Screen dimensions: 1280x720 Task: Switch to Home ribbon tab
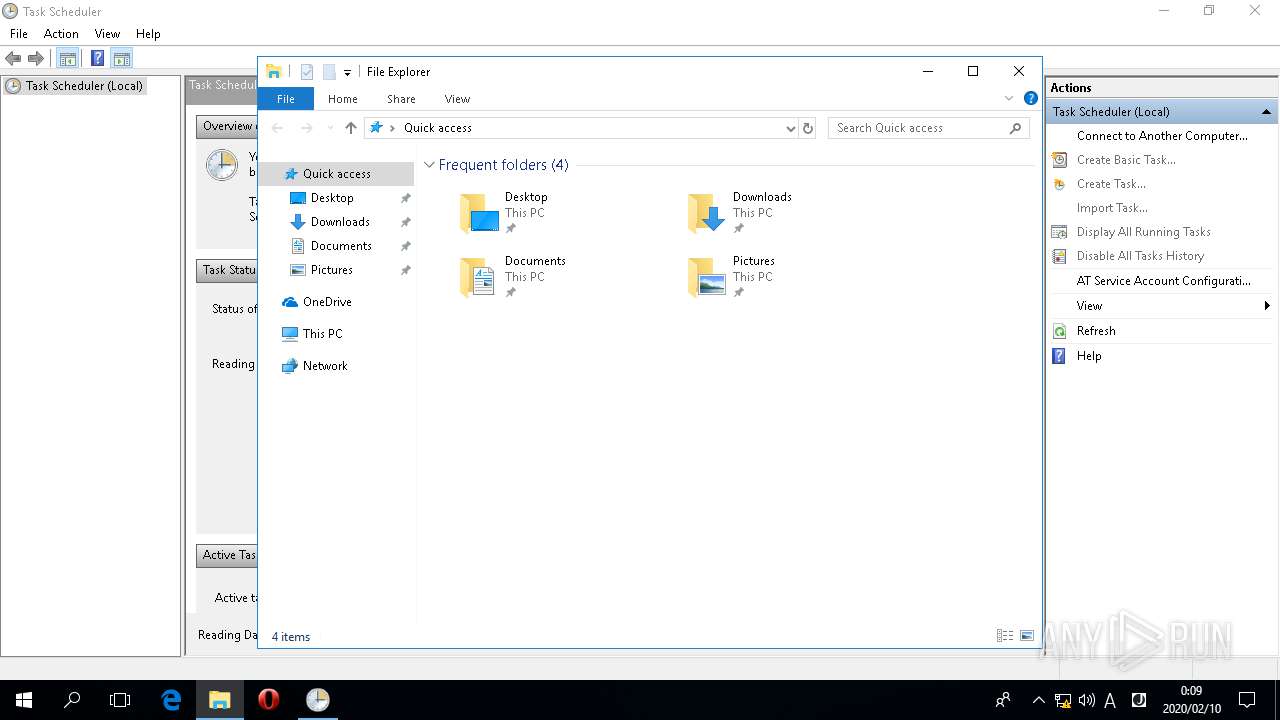click(x=343, y=99)
